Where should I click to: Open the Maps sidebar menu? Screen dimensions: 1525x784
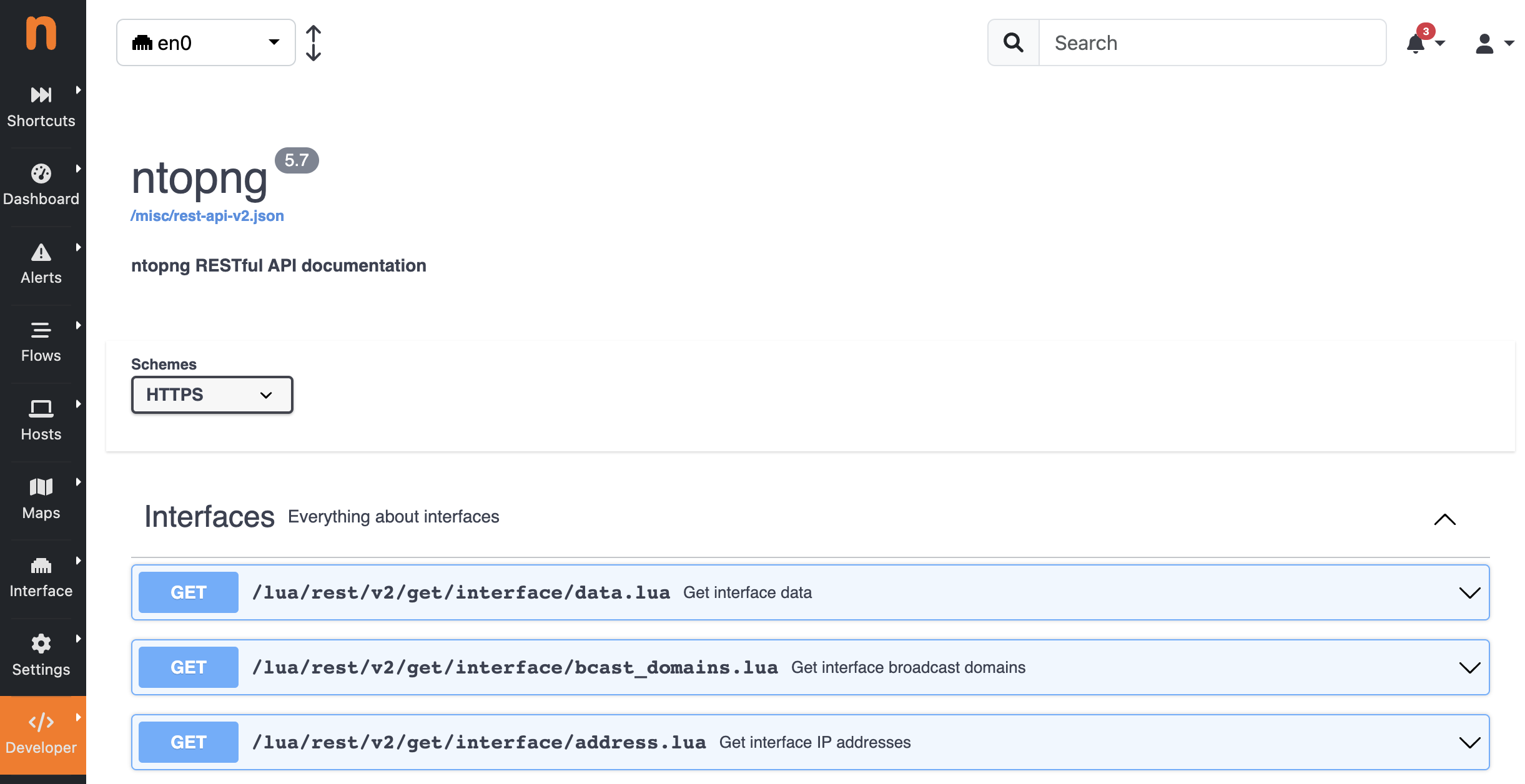(x=41, y=499)
